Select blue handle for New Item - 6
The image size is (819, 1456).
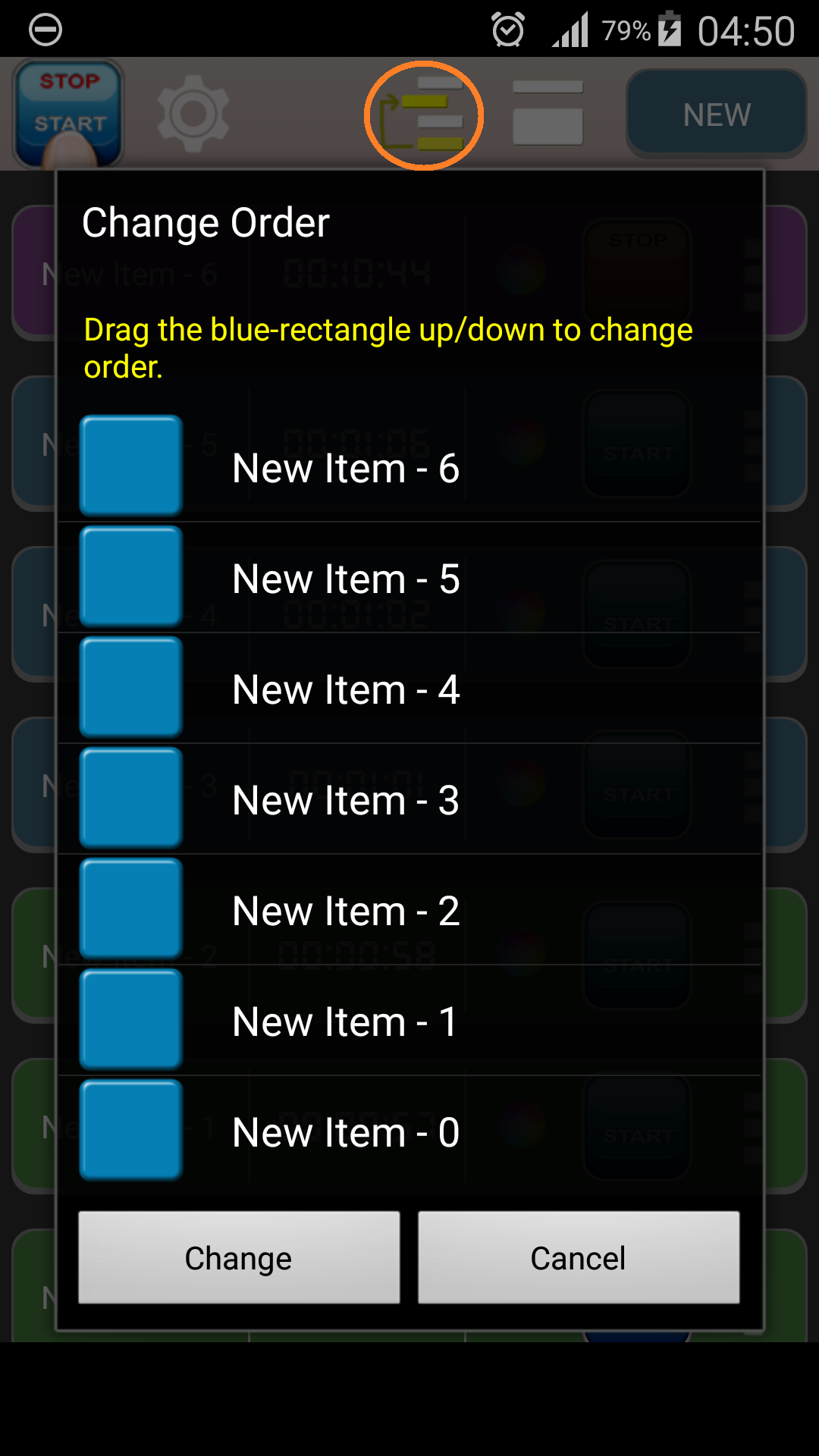(131, 466)
